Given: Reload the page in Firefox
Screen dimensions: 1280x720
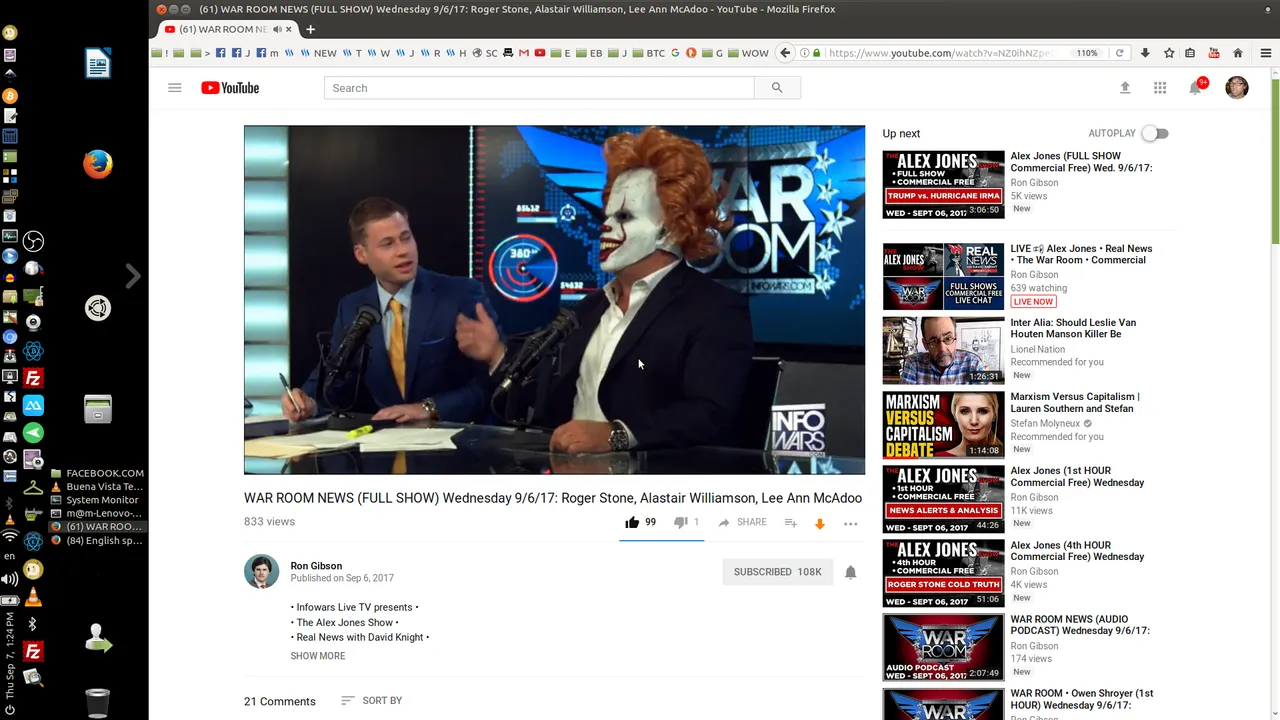Looking at the screenshot, I should click(1119, 53).
